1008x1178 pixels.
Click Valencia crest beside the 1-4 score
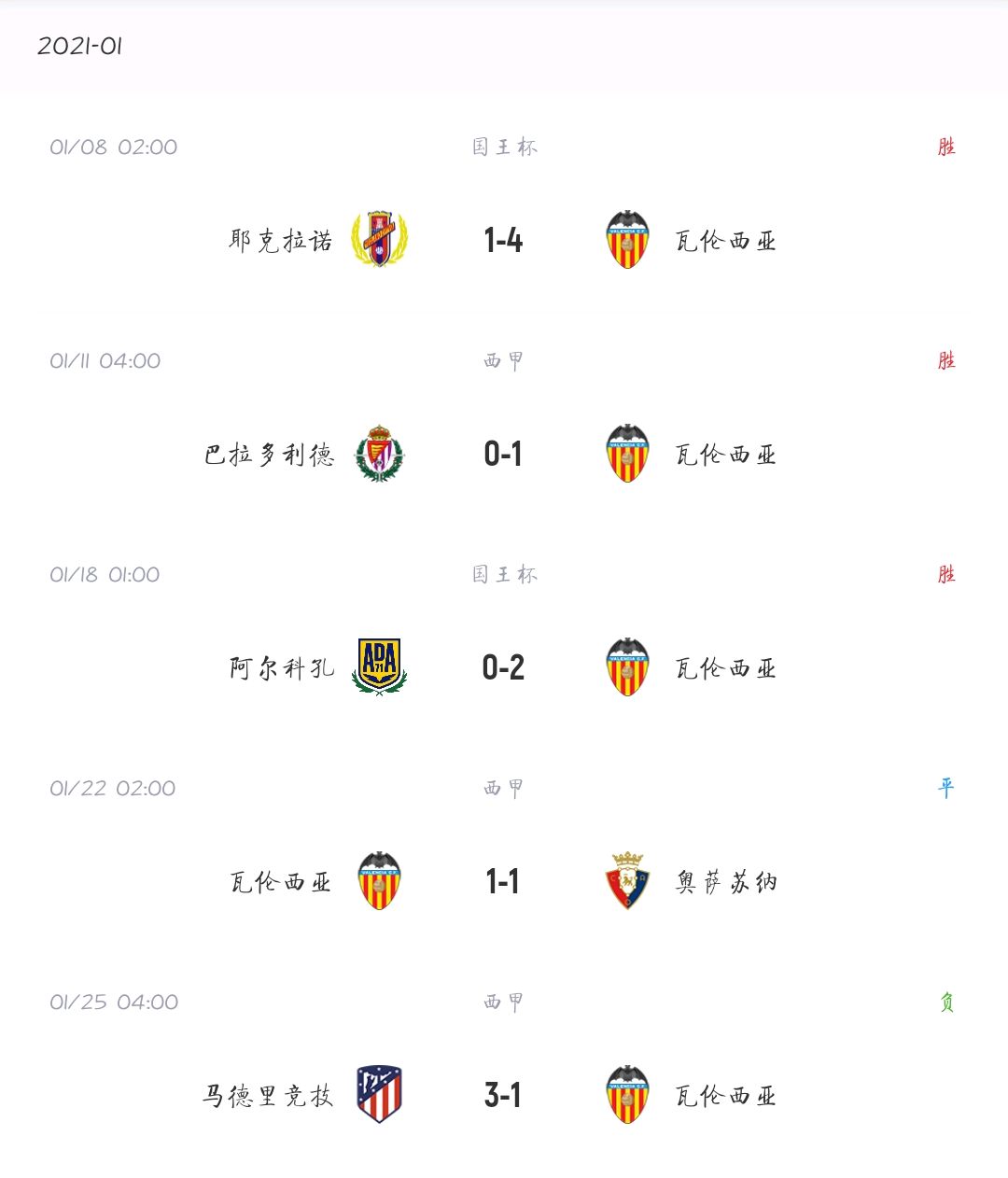627,240
